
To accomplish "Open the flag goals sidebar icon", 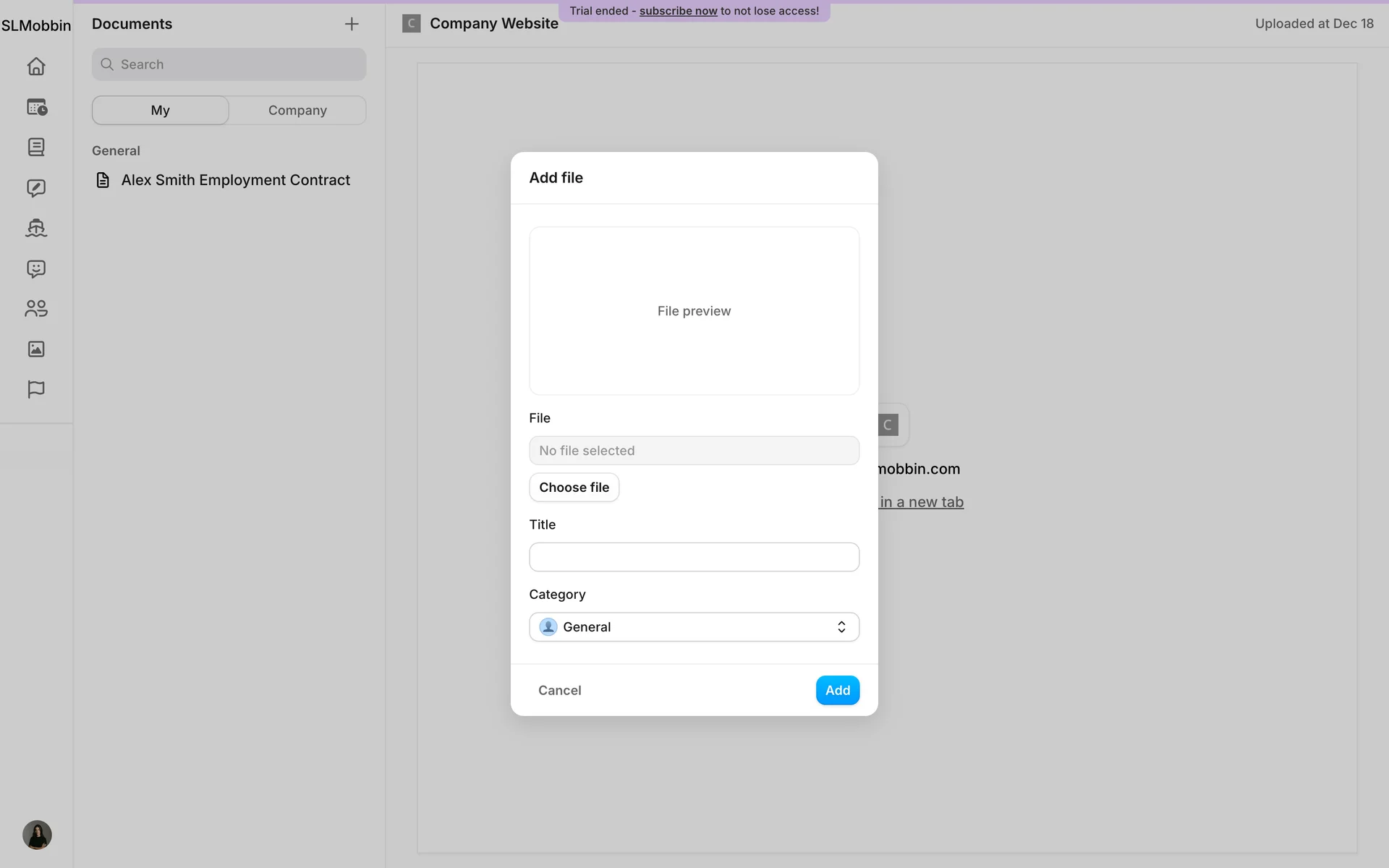I will pos(36,389).
